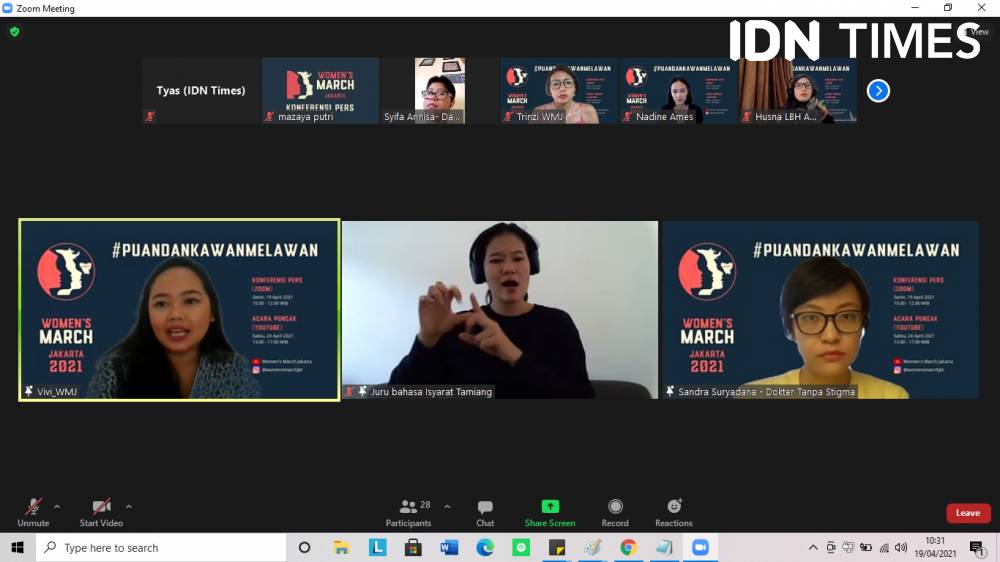
Task: Select the Husna LBH video thumbnail
Action: tap(798, 91)
